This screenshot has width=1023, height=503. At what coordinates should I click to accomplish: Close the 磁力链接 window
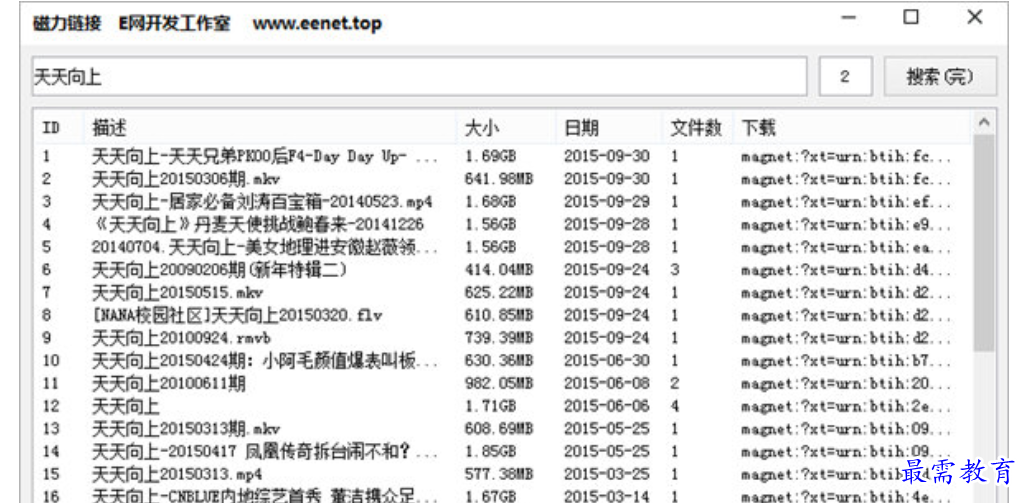tap(975, 18)
